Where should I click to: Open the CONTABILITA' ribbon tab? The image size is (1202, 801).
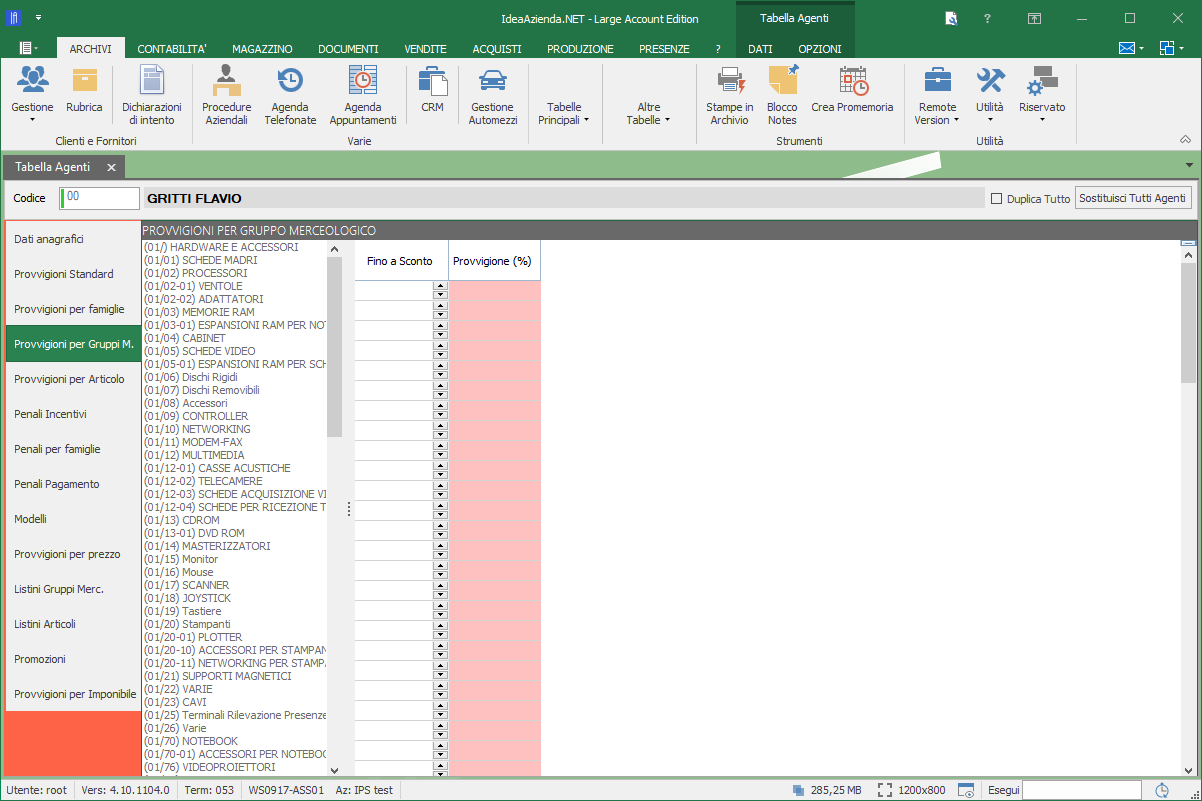(x=172, y=48)
